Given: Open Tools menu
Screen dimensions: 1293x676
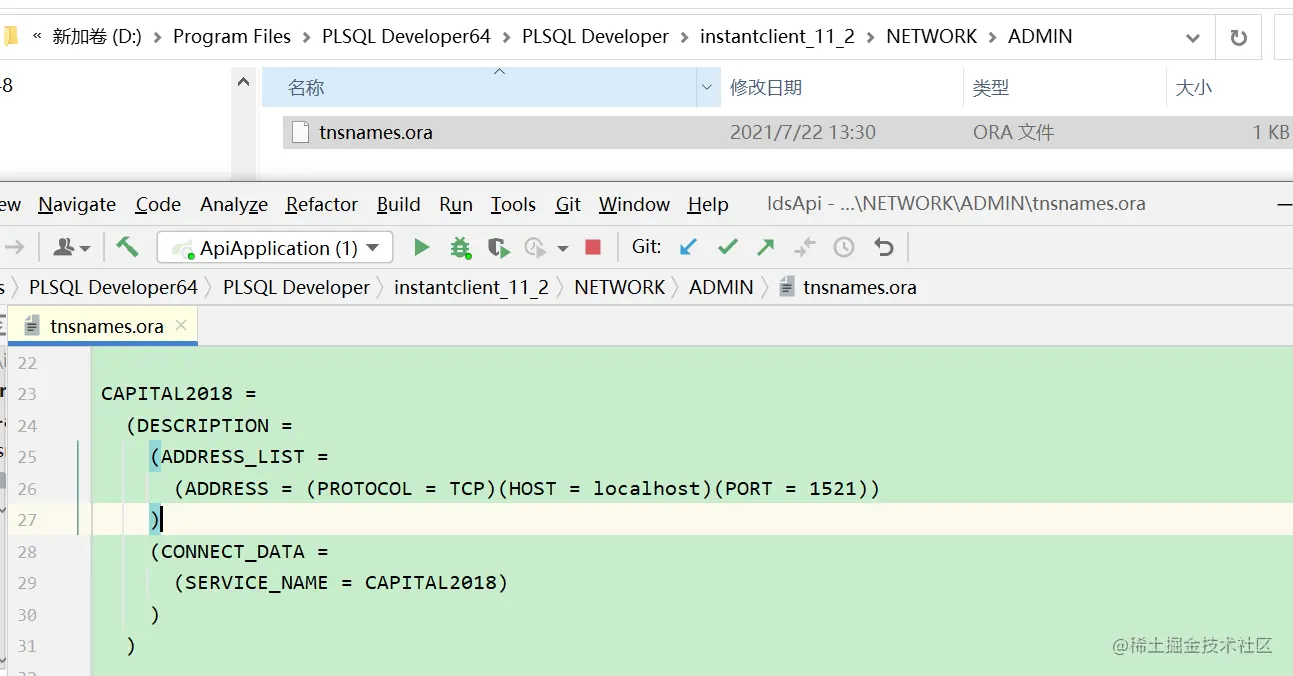Looking at the screenshot, I should (x=513, y=204).
